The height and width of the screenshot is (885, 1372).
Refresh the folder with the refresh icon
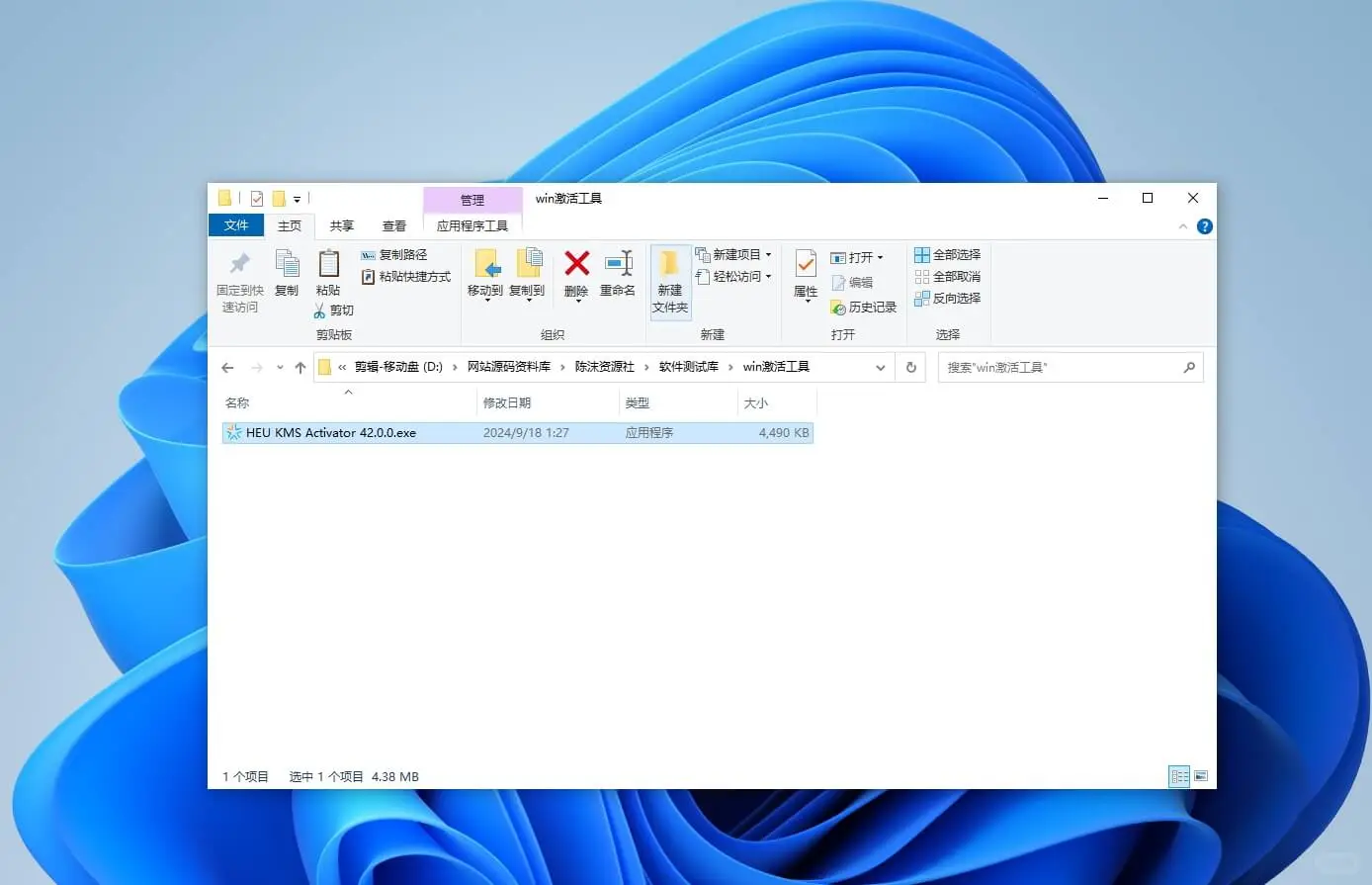pos(910,367)
